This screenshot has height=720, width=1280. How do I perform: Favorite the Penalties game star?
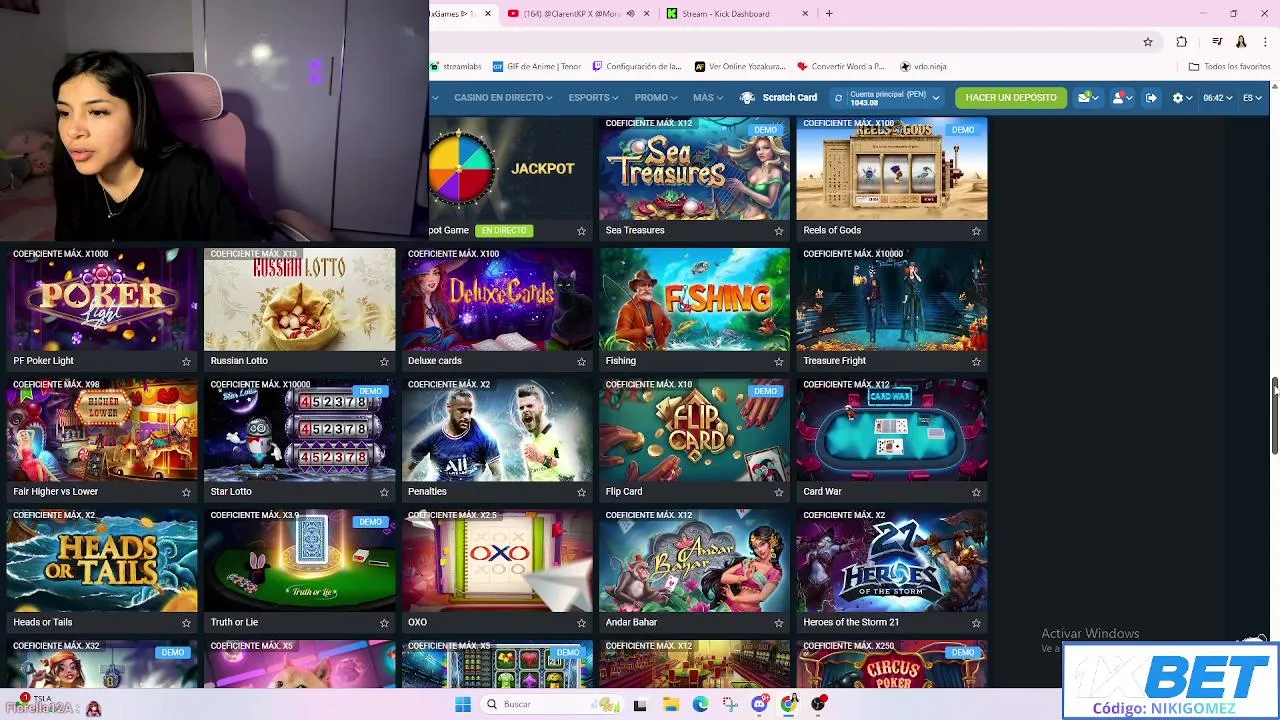(581, 492)
